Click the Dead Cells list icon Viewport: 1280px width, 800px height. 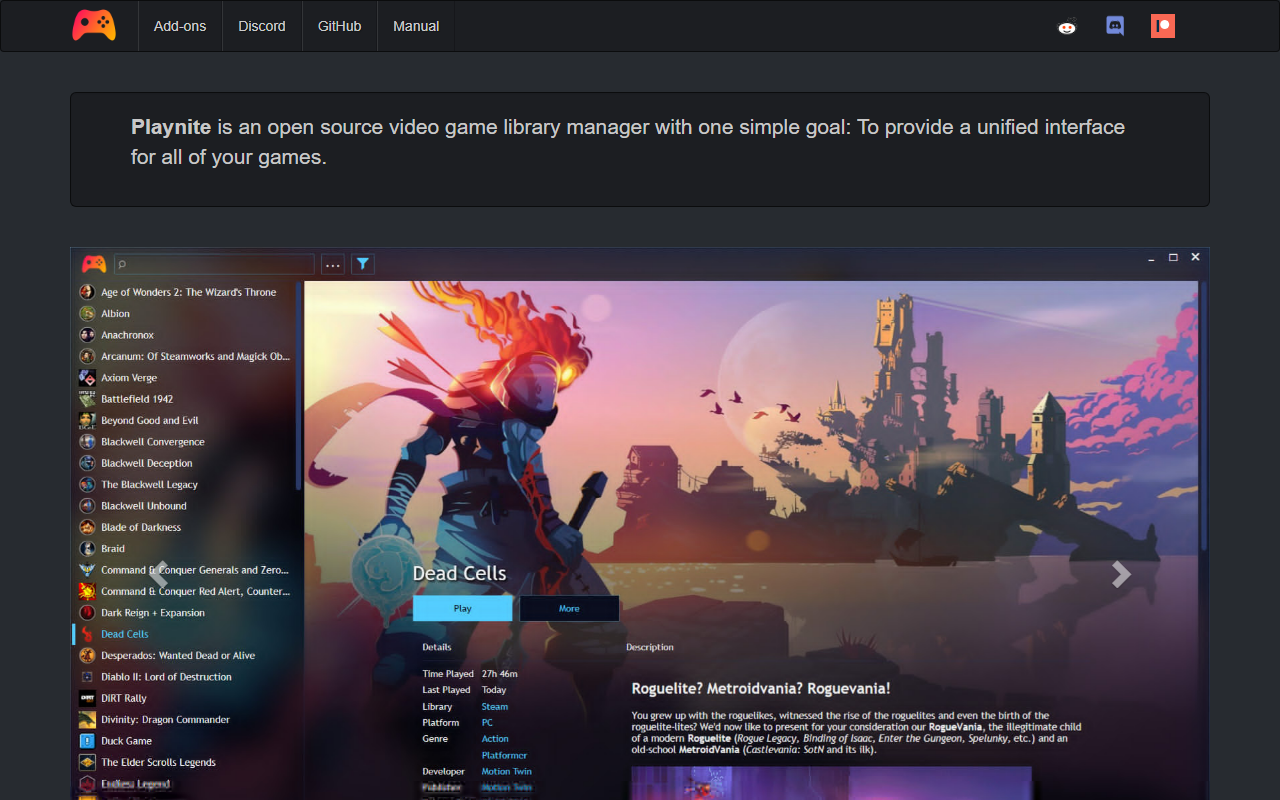tap(88, 634)
